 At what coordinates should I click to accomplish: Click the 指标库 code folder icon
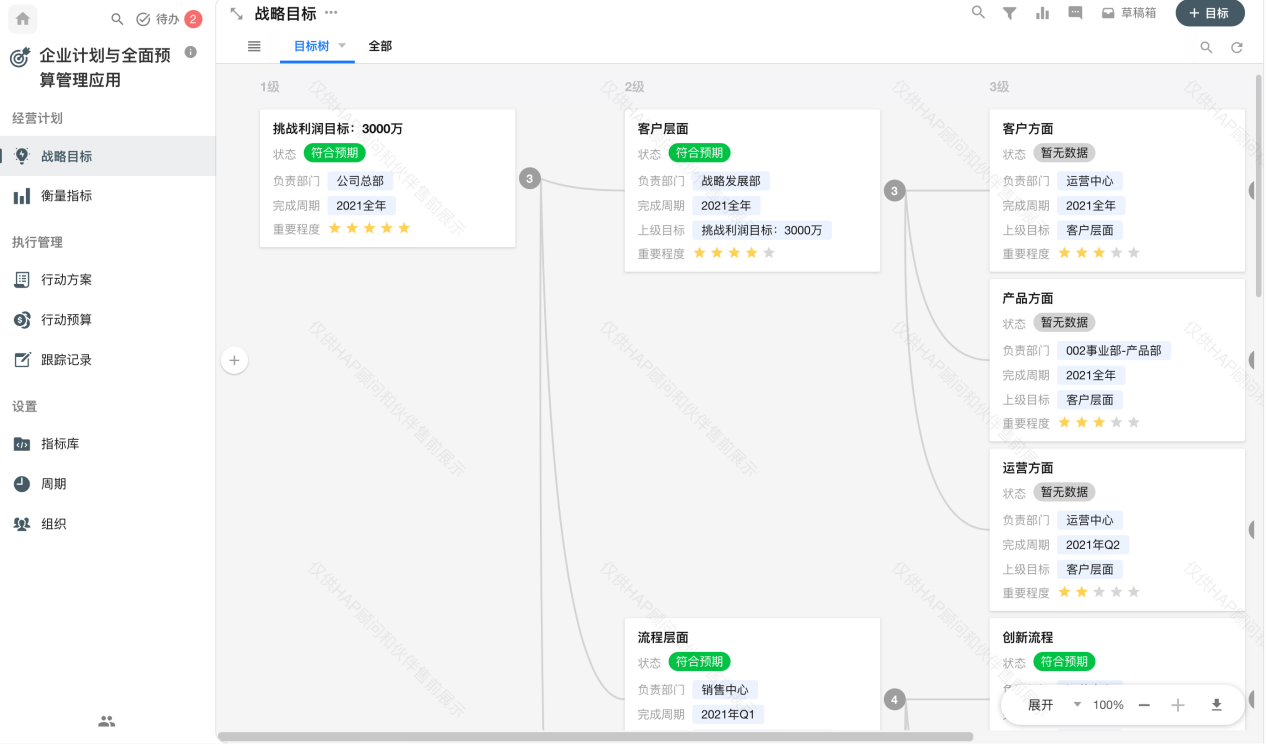pos(21,444)
